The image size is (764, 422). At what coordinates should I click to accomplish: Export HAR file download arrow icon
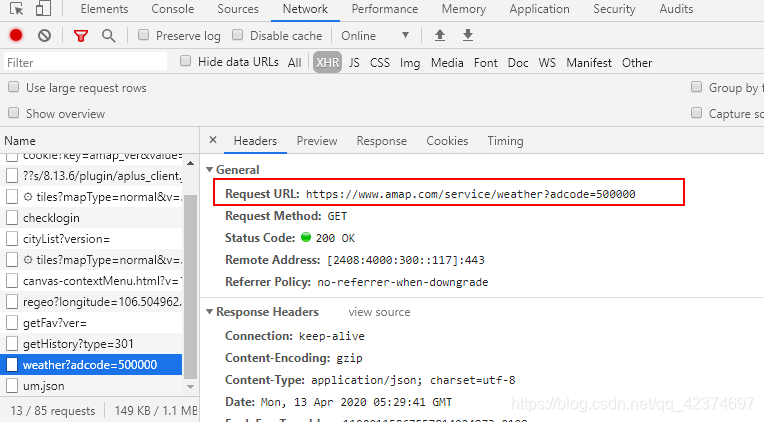pos(468,35)
